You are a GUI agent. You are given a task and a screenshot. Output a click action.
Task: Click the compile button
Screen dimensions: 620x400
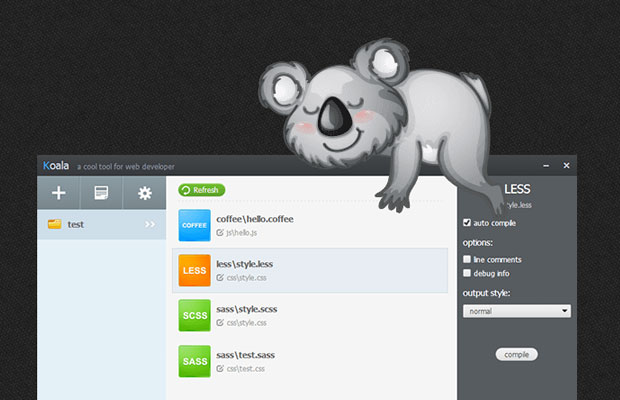(516, 354)
